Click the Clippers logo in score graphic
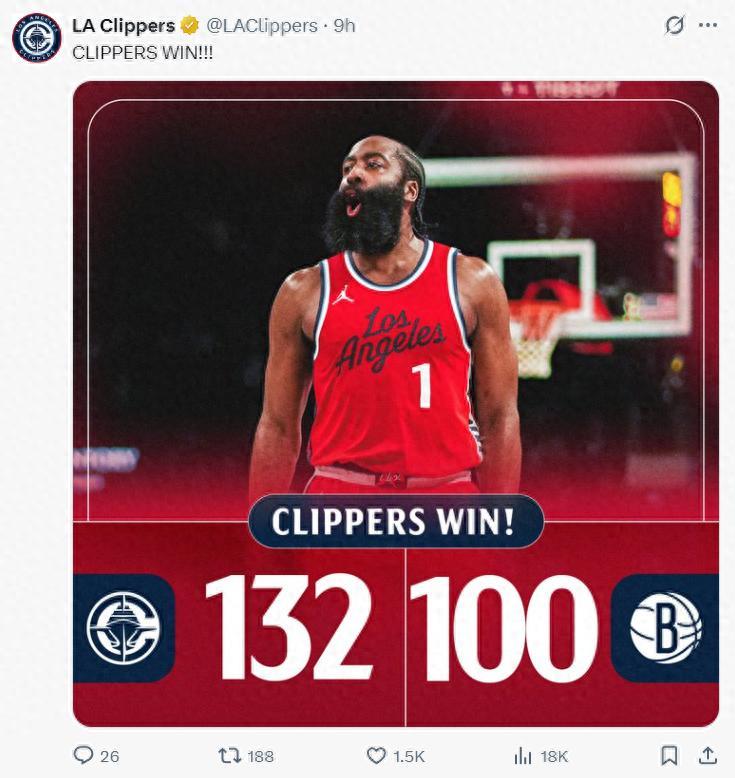Screen dimensions: 735x778 pos(124,628)
